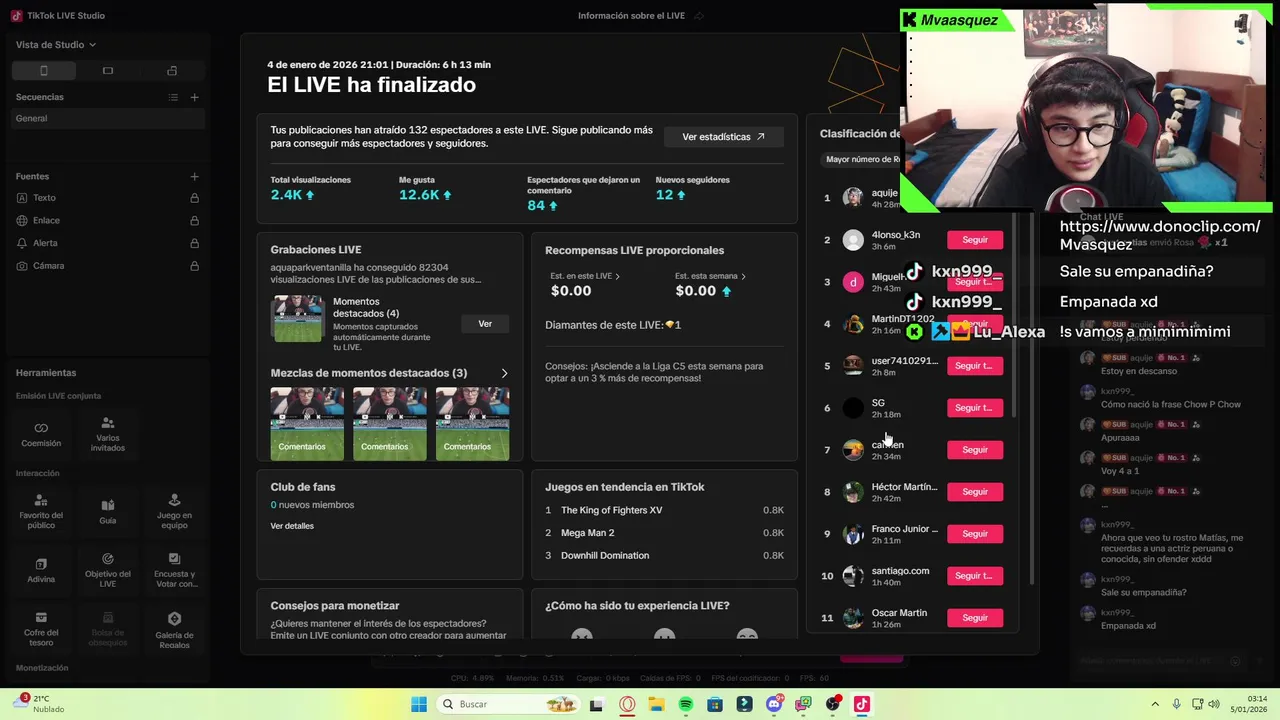Select the Alerta source row
The height and width of the screenshot is (720, 1280).
tap(108, 243)
